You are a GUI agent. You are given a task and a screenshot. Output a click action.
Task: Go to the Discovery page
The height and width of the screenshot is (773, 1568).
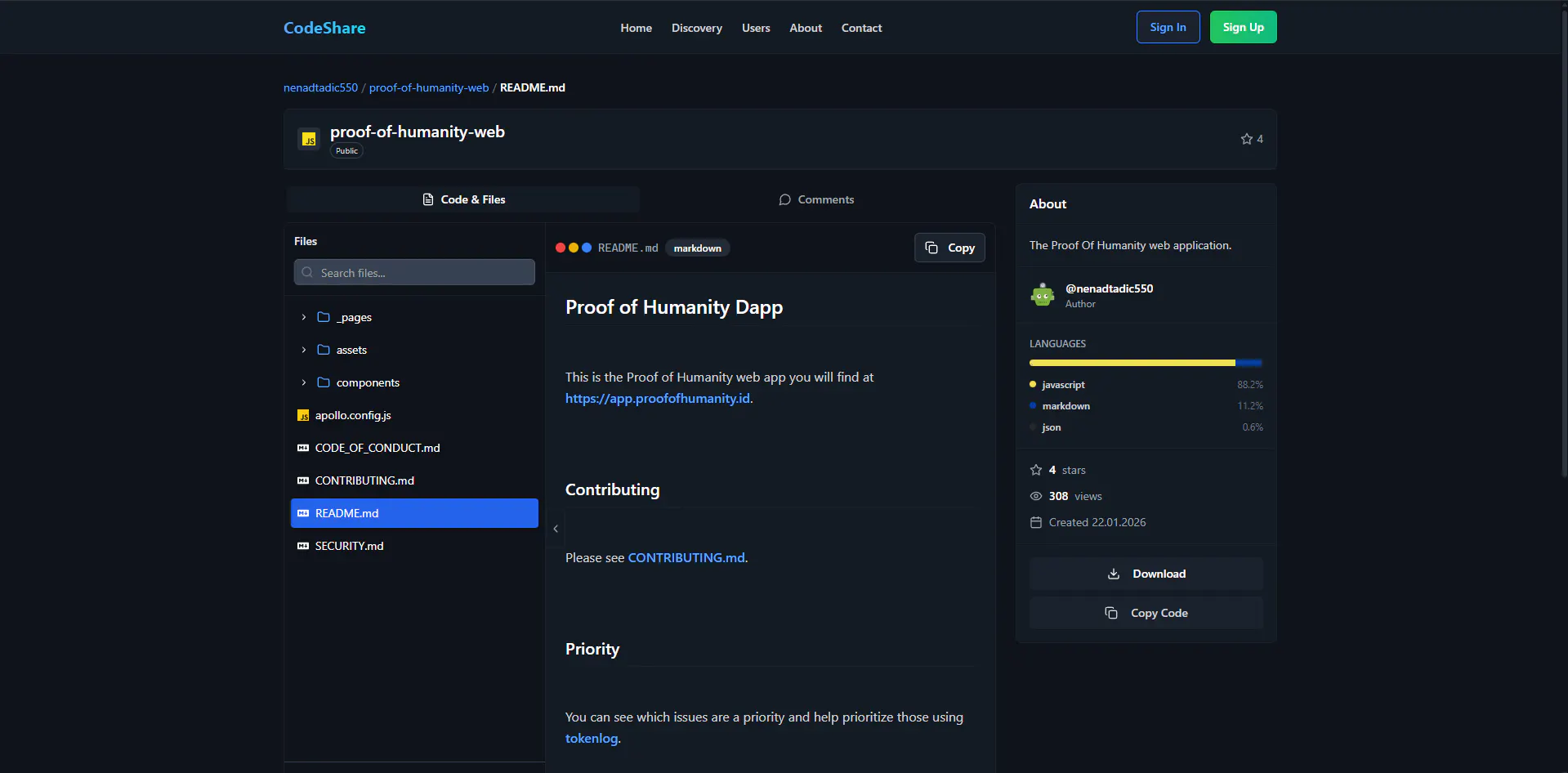pos(697,28)
